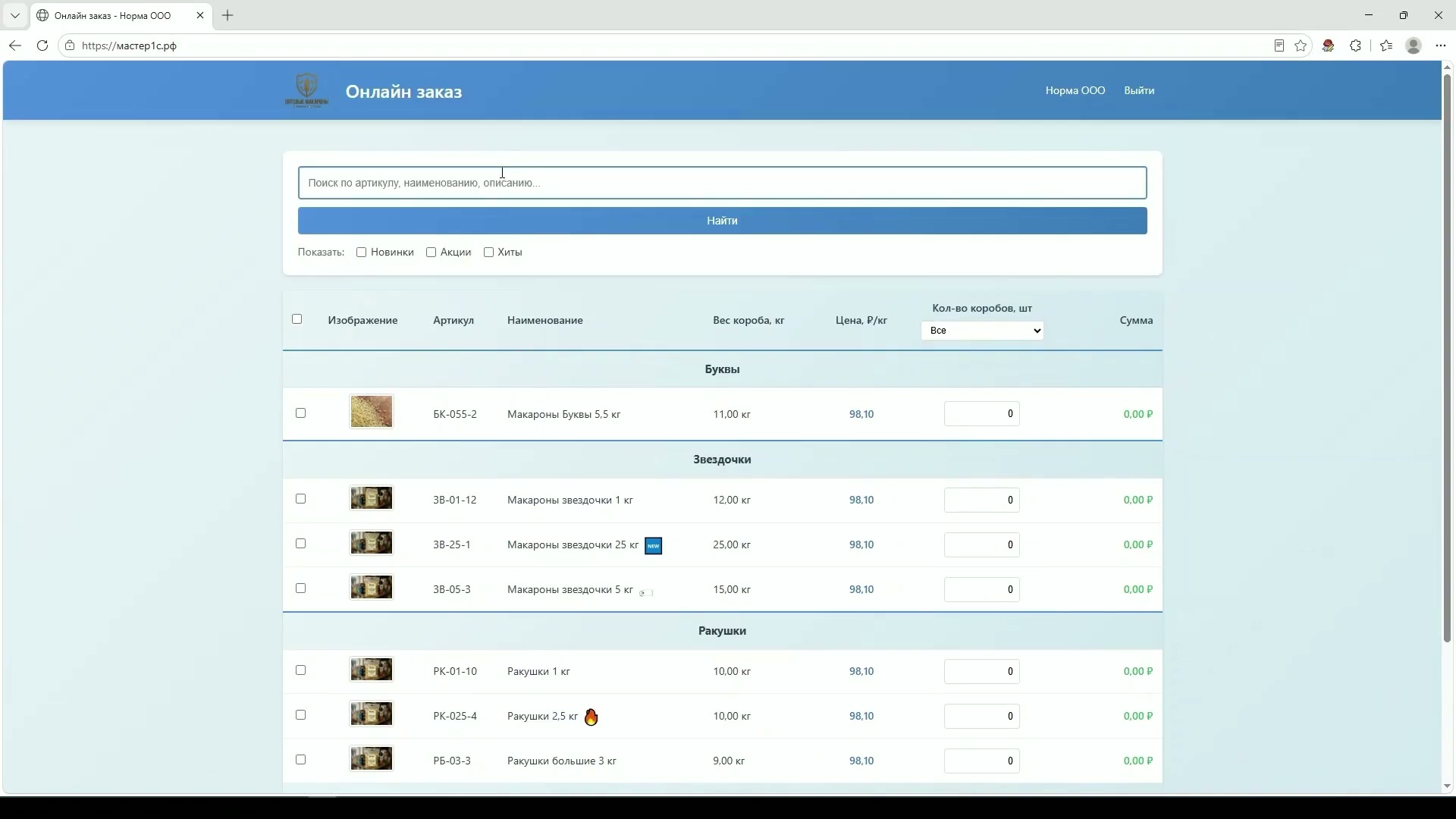The width and height of the screenshot is (1456, 819).
Task: Open the Кол-во коробов filter dropdown
Action: pos(982,331)
